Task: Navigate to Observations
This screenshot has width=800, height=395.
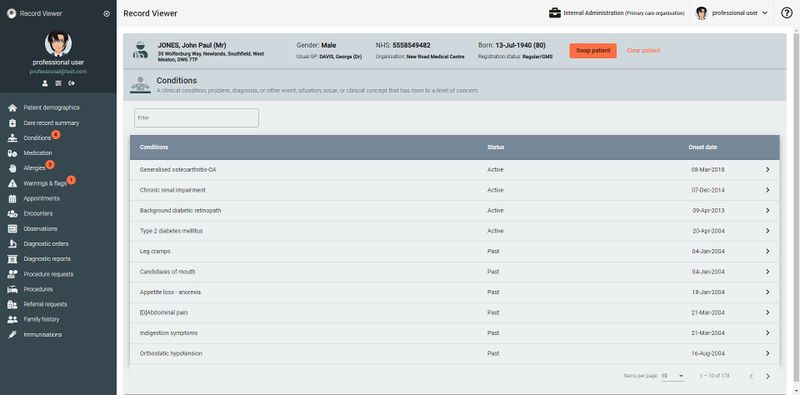Action: (x=40, y=229)
